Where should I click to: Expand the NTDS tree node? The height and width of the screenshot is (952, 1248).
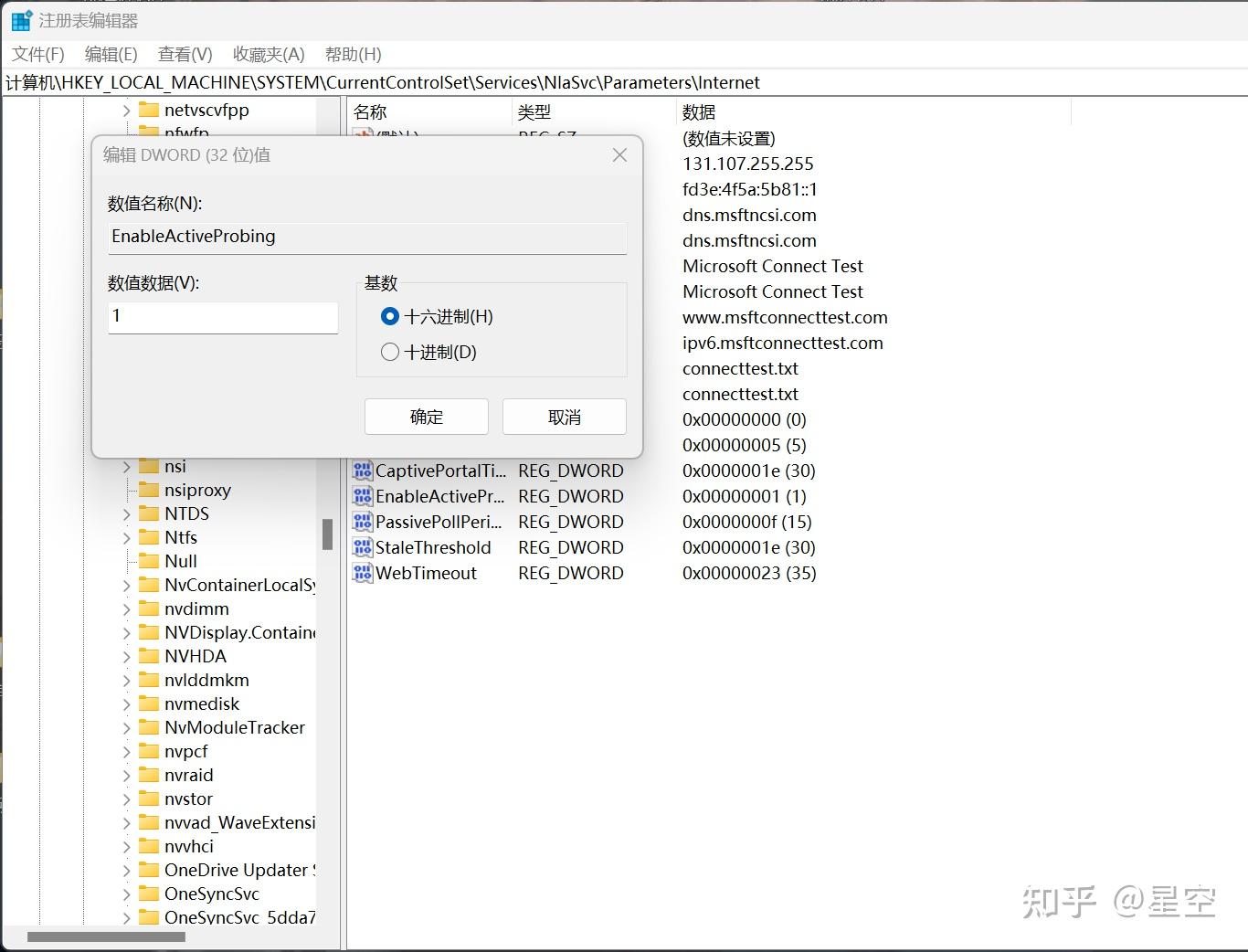(127, 514)
